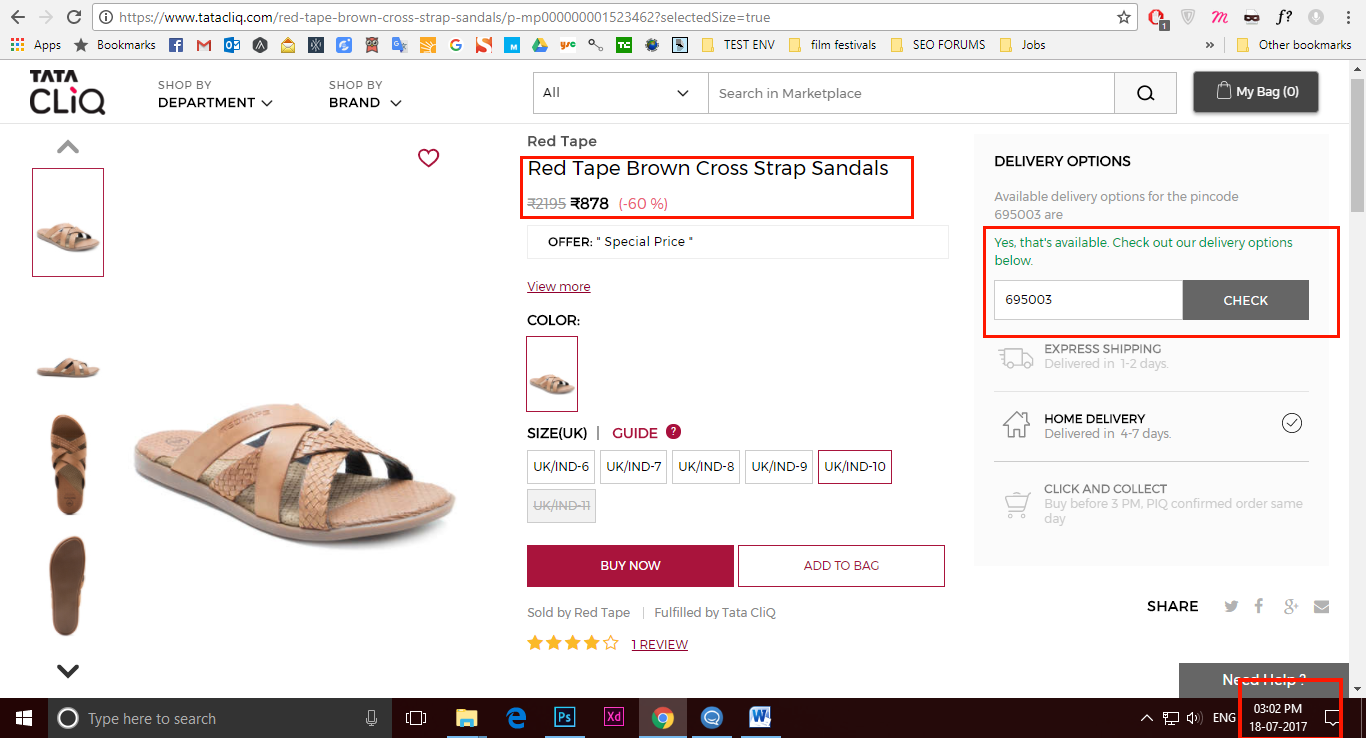Choose size UK/IND-8
The height and width of the screenshot is (738, 1366).
click(706, 467)
